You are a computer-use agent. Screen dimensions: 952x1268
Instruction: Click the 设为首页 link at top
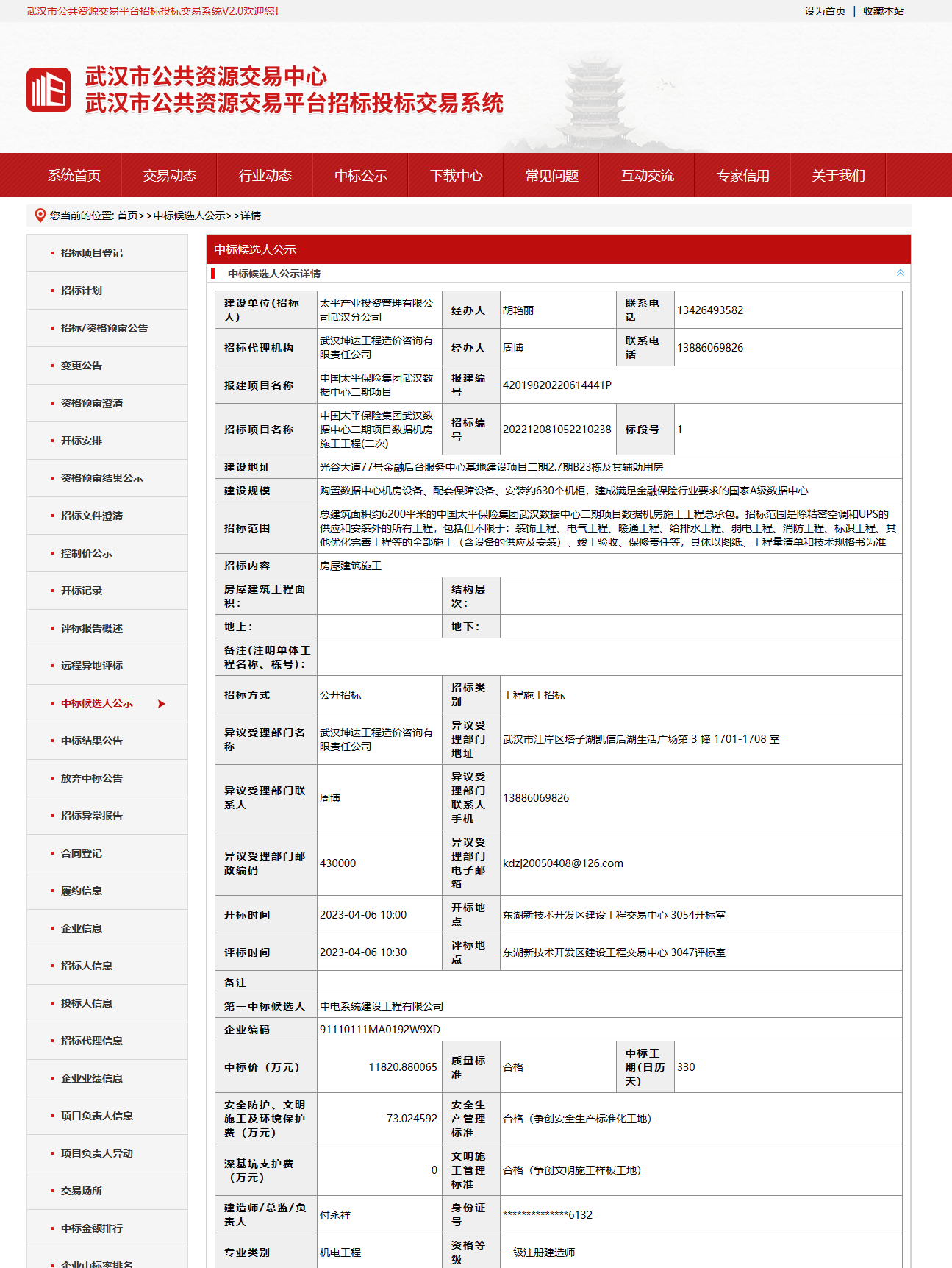[825, 11]
